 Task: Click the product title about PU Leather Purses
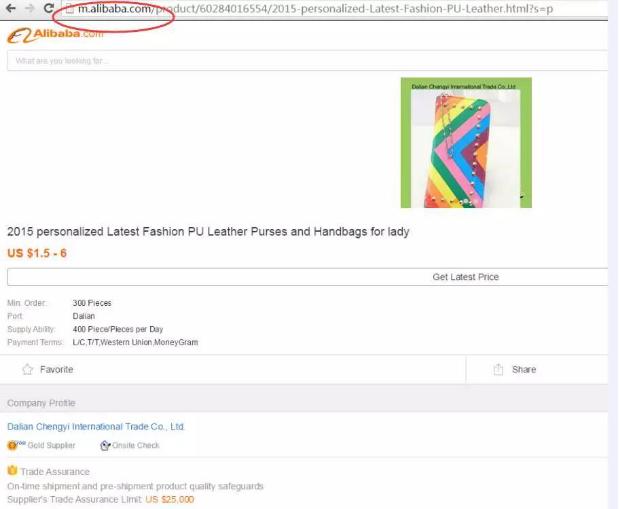point(208,231)
